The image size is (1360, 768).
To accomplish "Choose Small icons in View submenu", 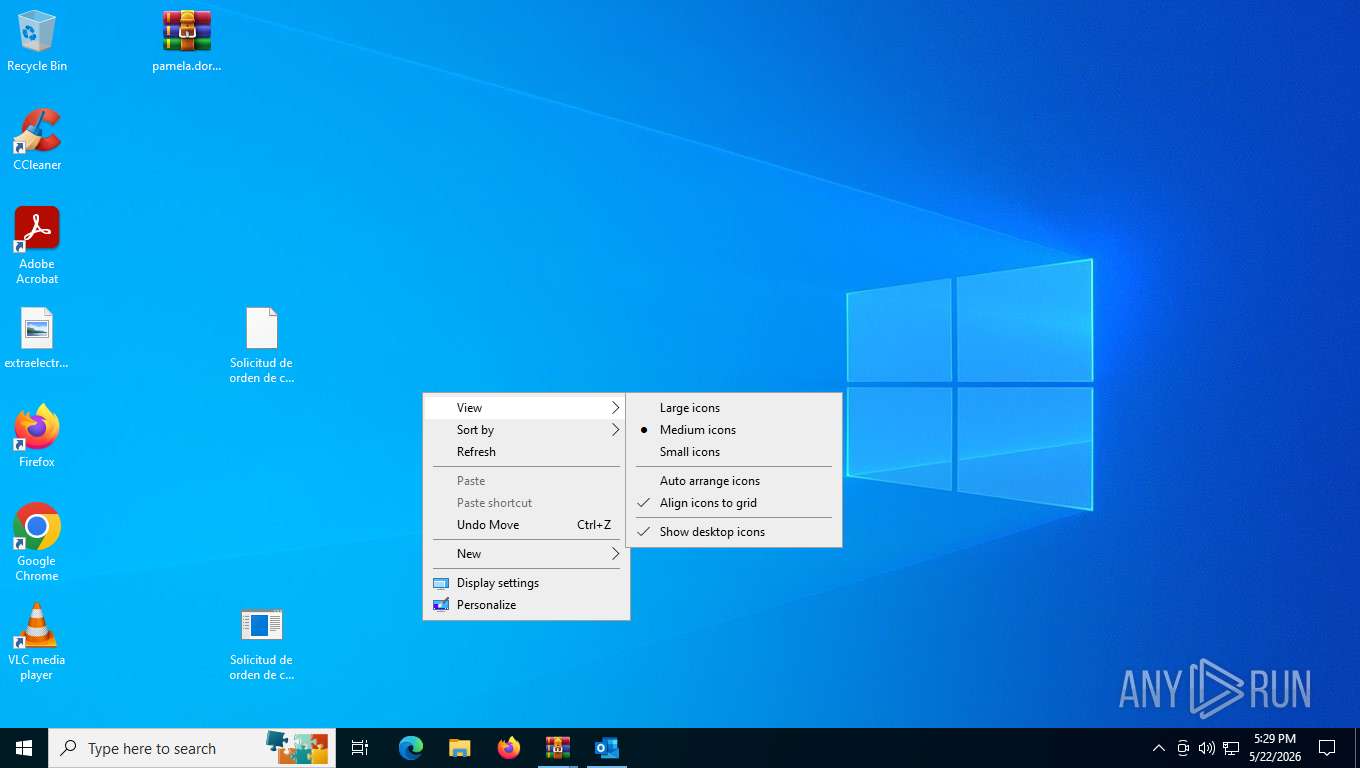I will (x=734, y=452).
